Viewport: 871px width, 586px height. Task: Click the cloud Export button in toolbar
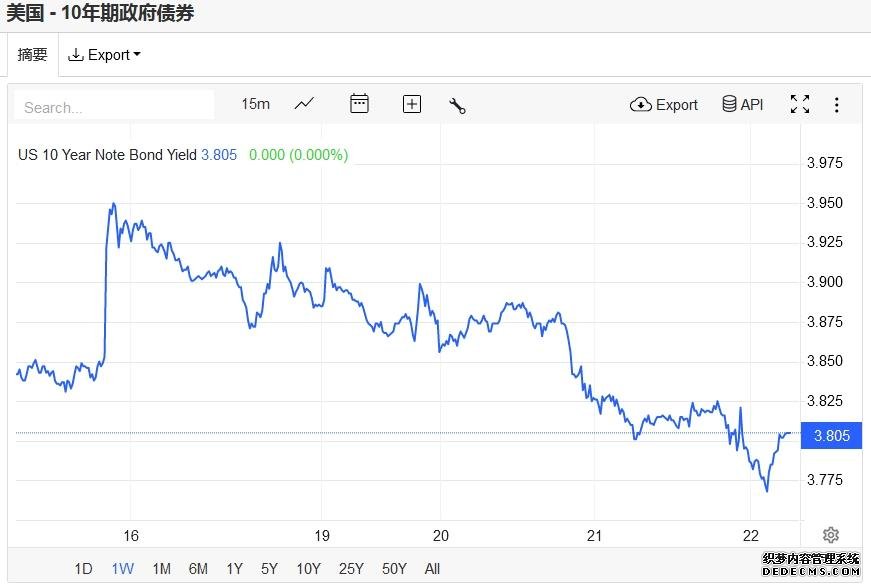[663, 104]
